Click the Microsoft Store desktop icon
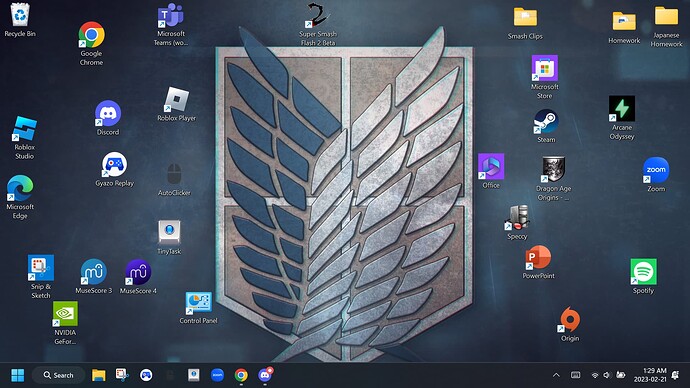Viewport: 690px width, 388px height. tap(544, 77)
